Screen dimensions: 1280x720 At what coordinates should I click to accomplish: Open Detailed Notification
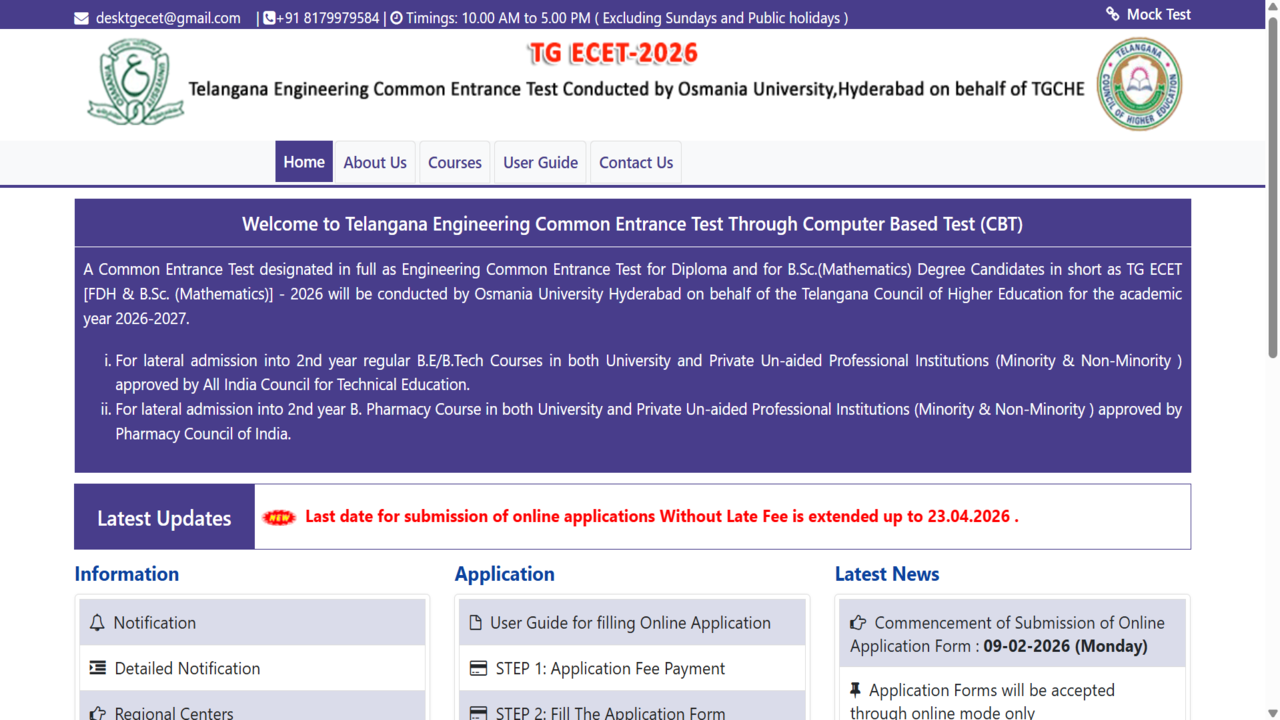[186, 668]
